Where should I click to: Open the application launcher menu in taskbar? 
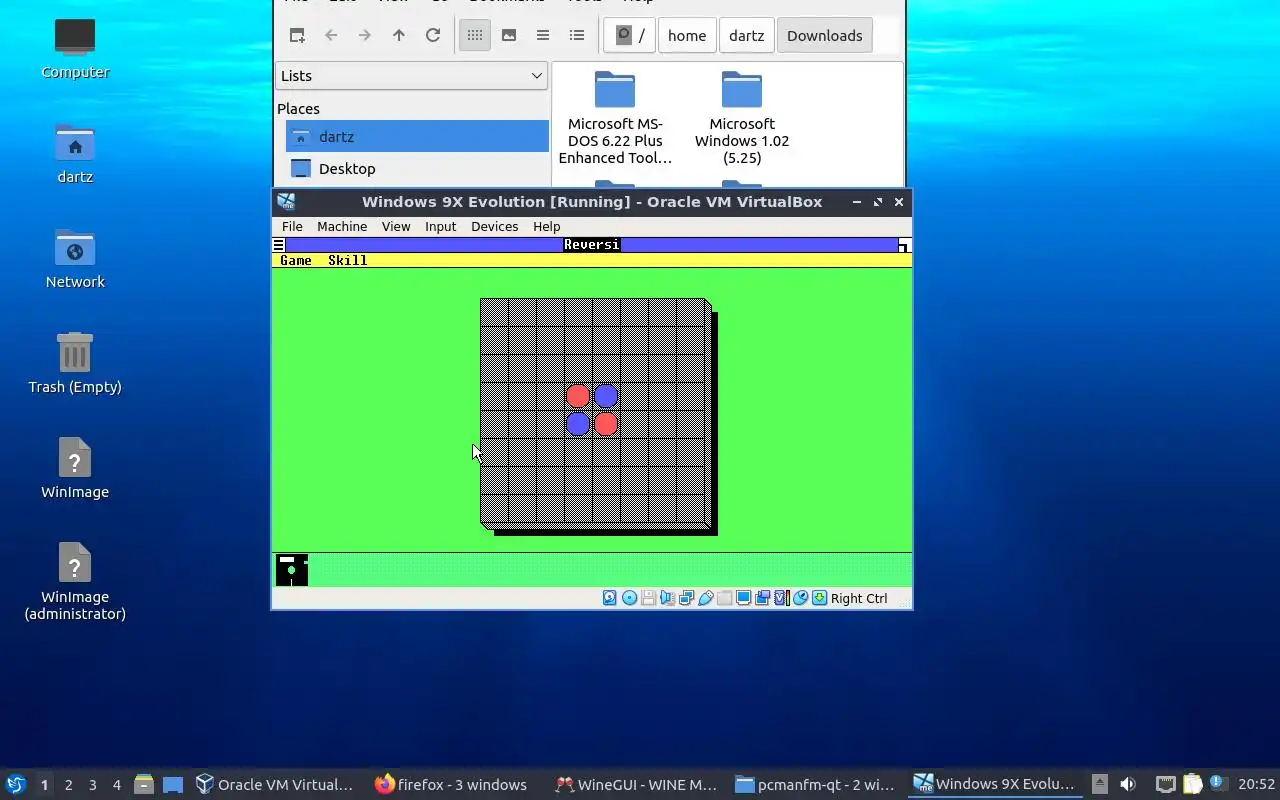point(16,784)
